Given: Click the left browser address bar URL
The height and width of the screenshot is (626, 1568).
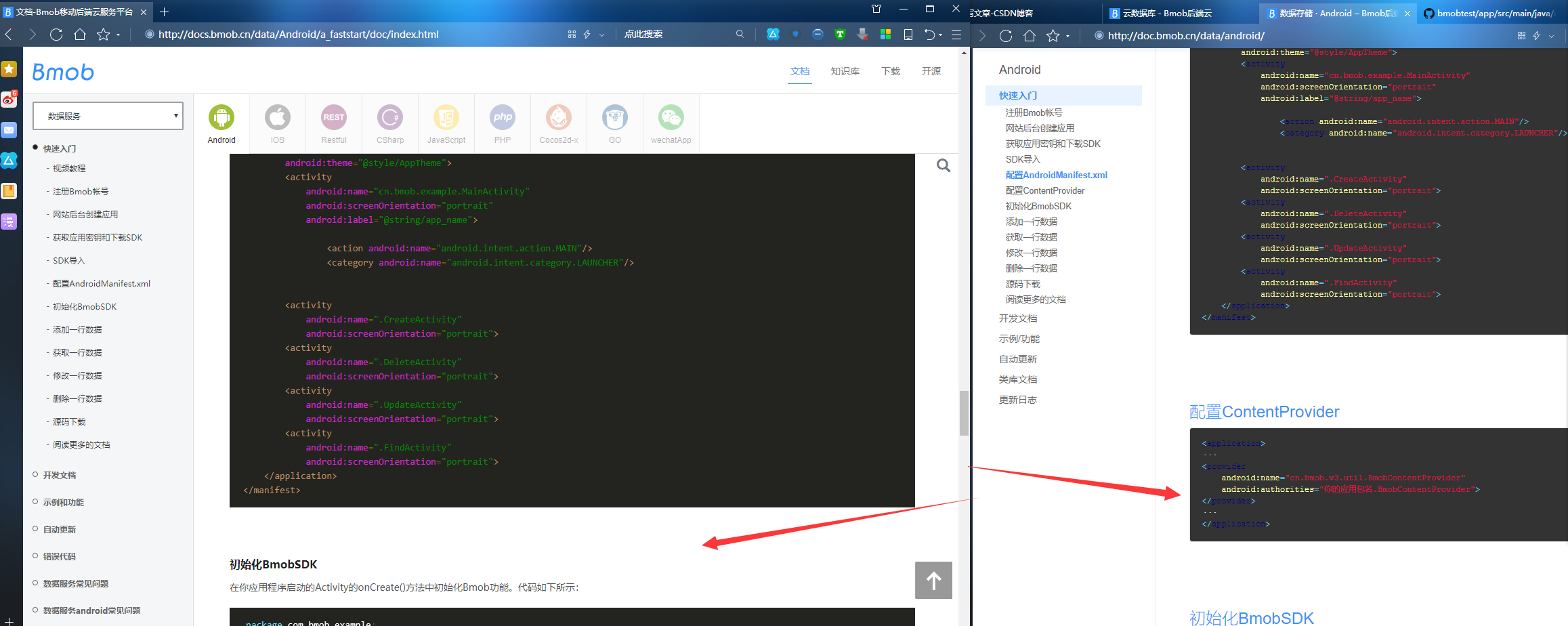Looking at the screenshot, I should (x=299, y=35).
